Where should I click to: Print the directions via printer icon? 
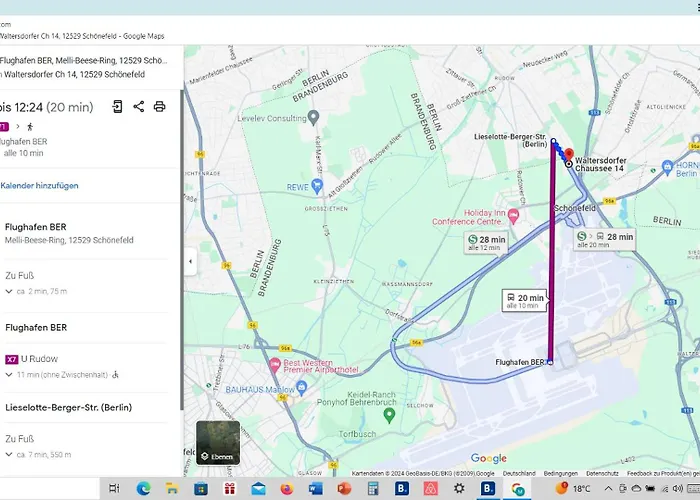tap(159, 106)
